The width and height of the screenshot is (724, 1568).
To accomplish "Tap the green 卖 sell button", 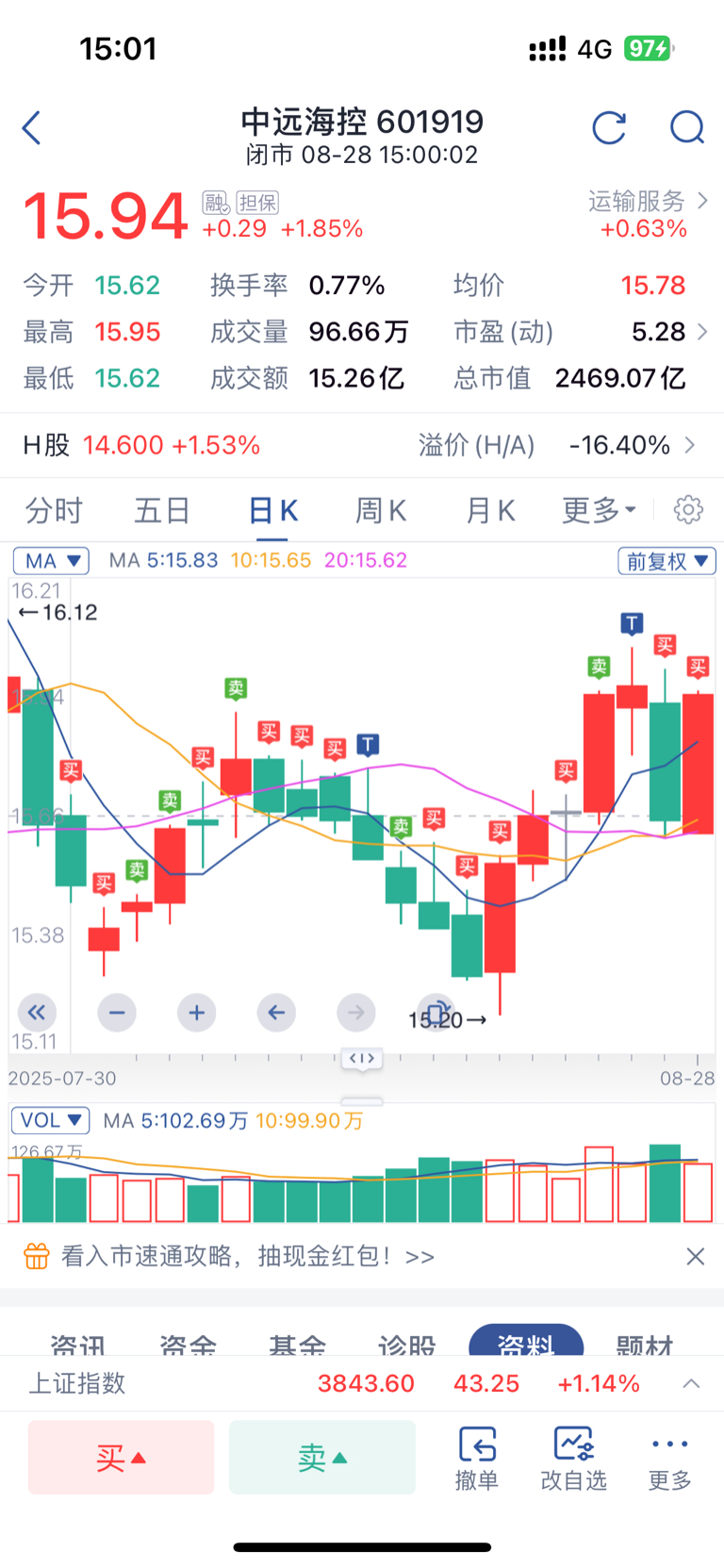I will [322, 1458].
